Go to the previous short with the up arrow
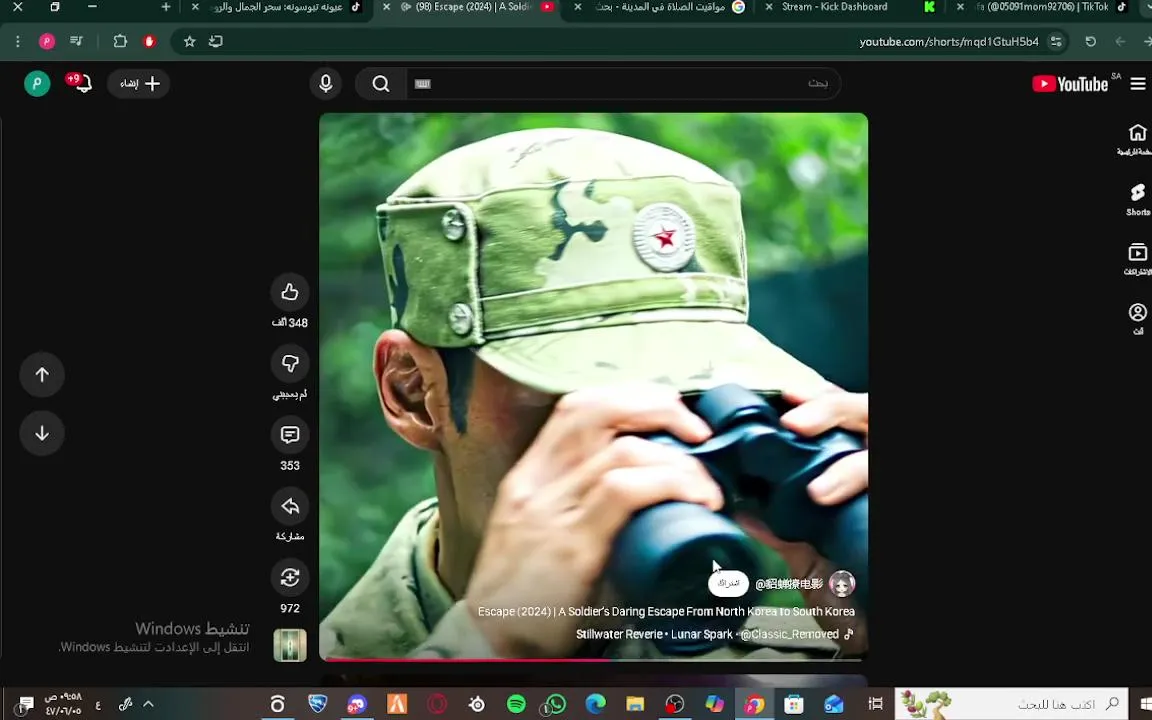Viewport: 1152px width, 720px height. coord(42,375)
